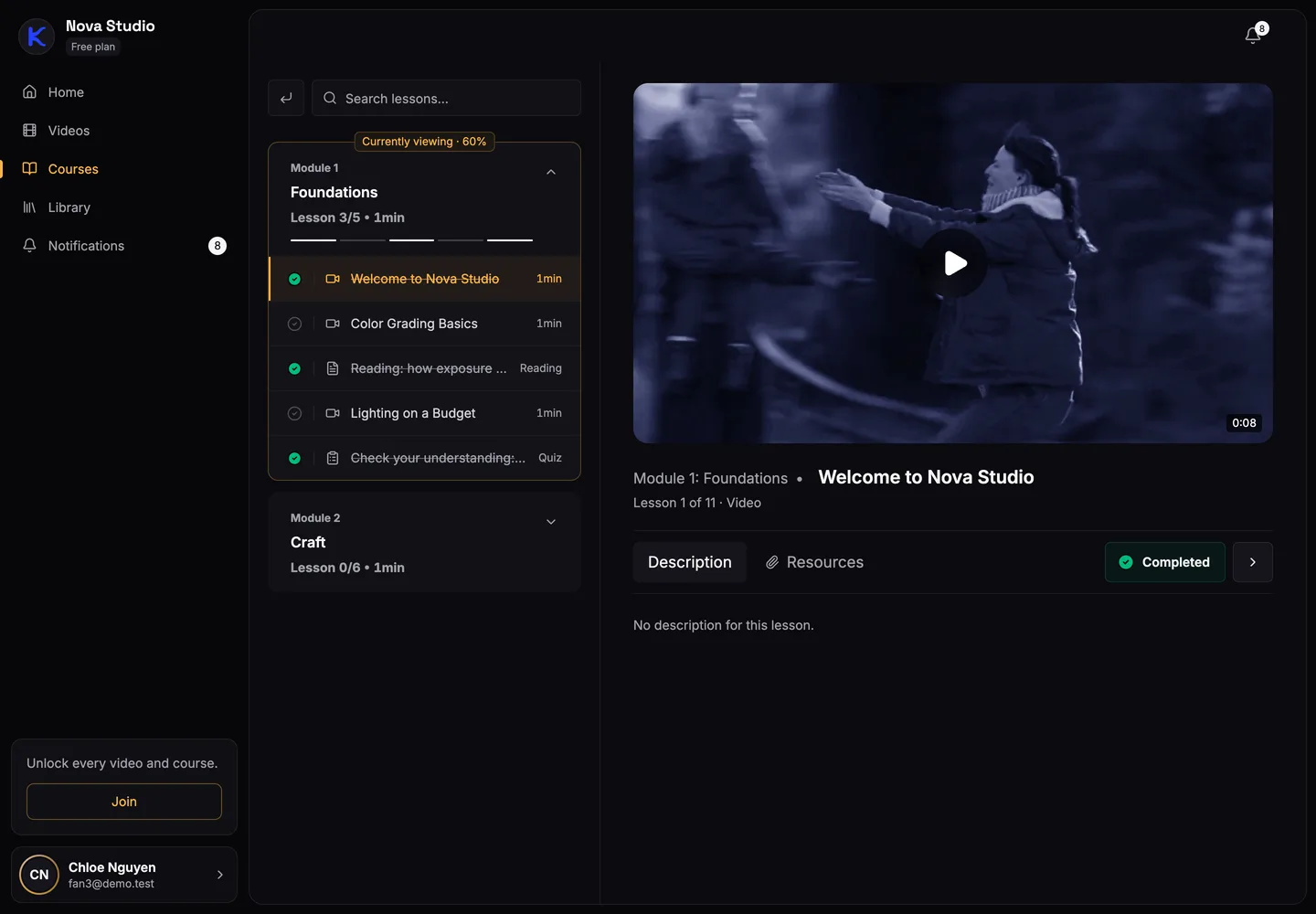The height and width of the screenshot is (914, 1316).
Task: Click the 0:08 video duration label
Action: pos(1244,423)
